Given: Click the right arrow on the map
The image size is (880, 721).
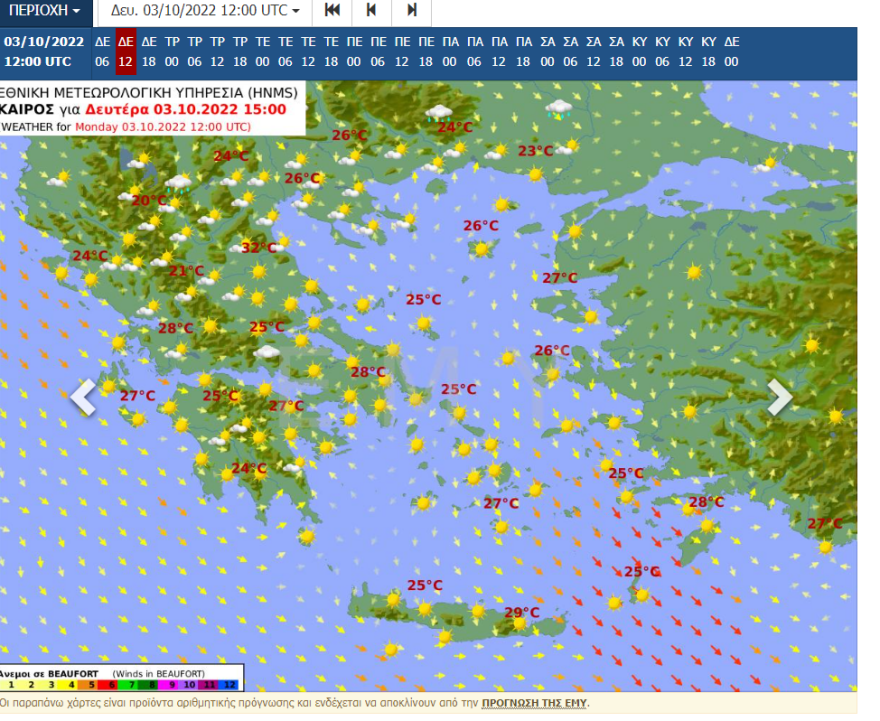Looking at the screenshot, I should [x=779, y=397].
